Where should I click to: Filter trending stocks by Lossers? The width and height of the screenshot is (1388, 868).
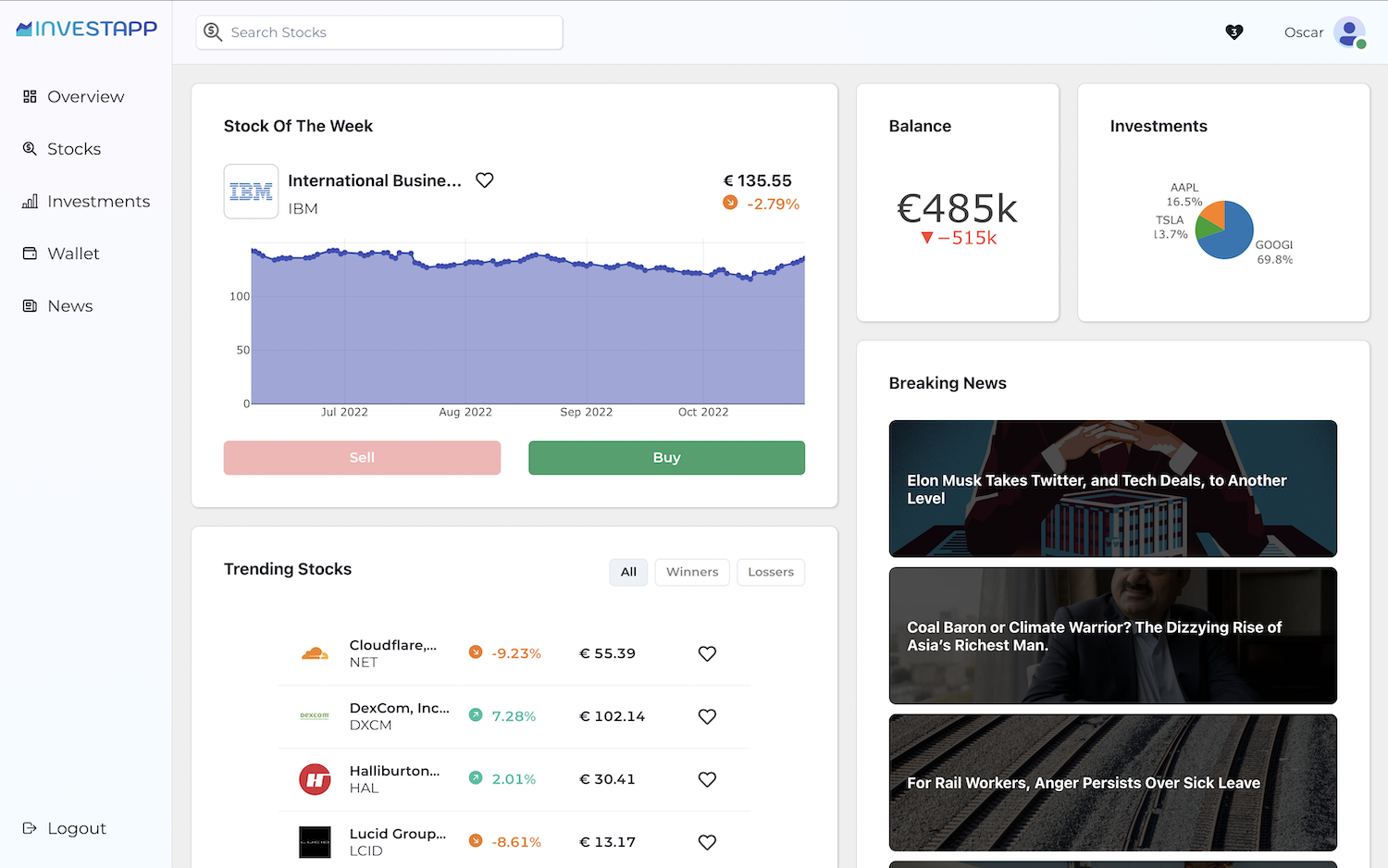pyautogui.click(x=771, y=572)
